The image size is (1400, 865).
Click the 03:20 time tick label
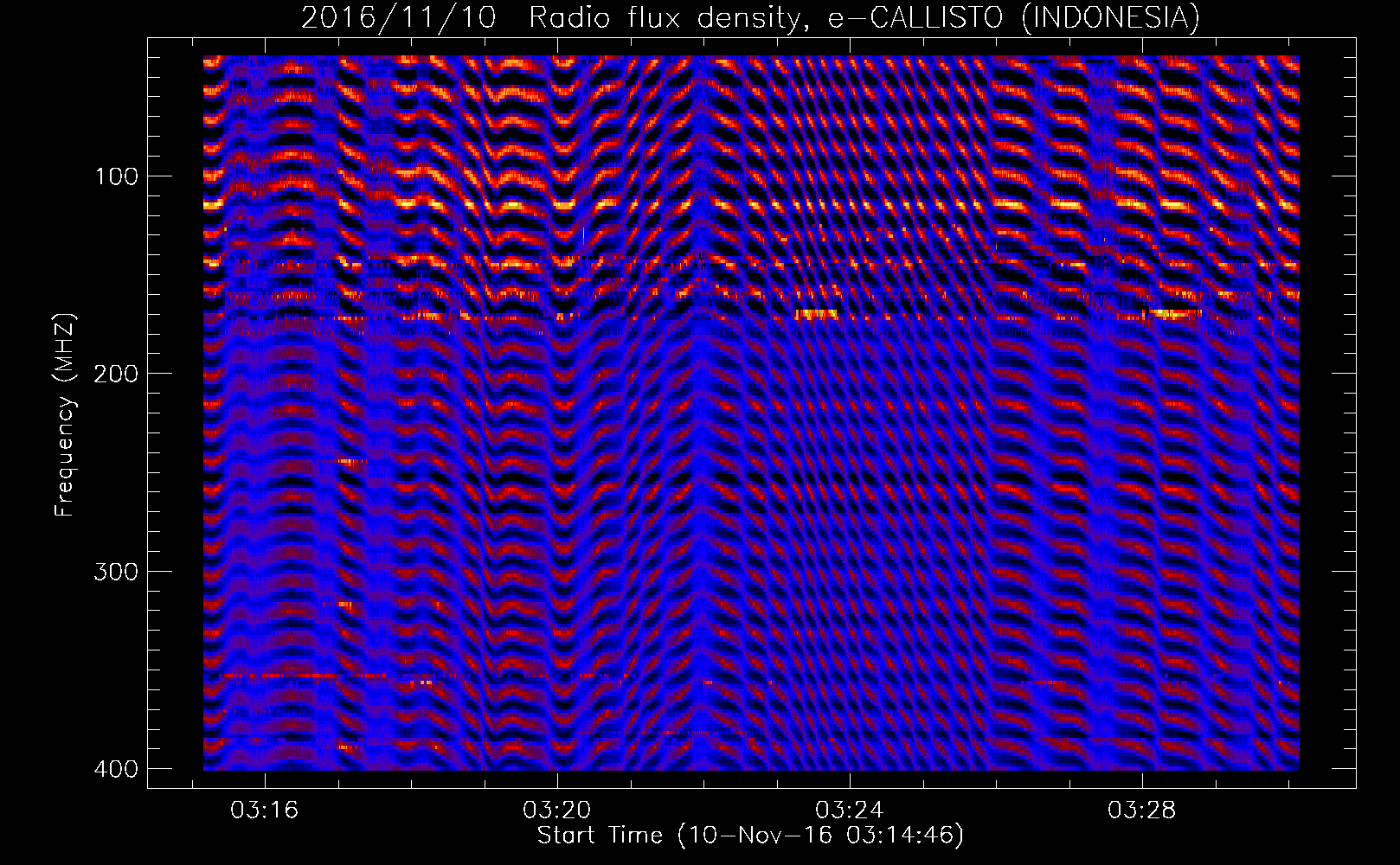(x=557, y=810)
